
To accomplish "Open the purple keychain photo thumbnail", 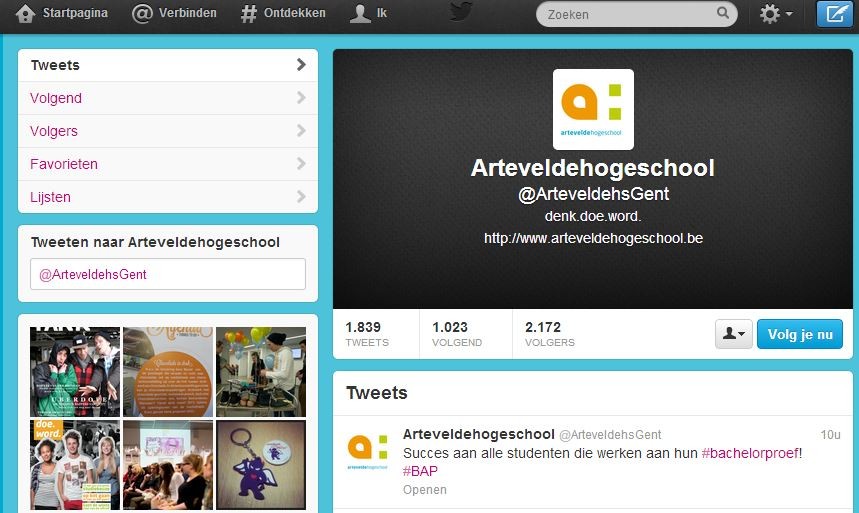I will pos(261,465).
